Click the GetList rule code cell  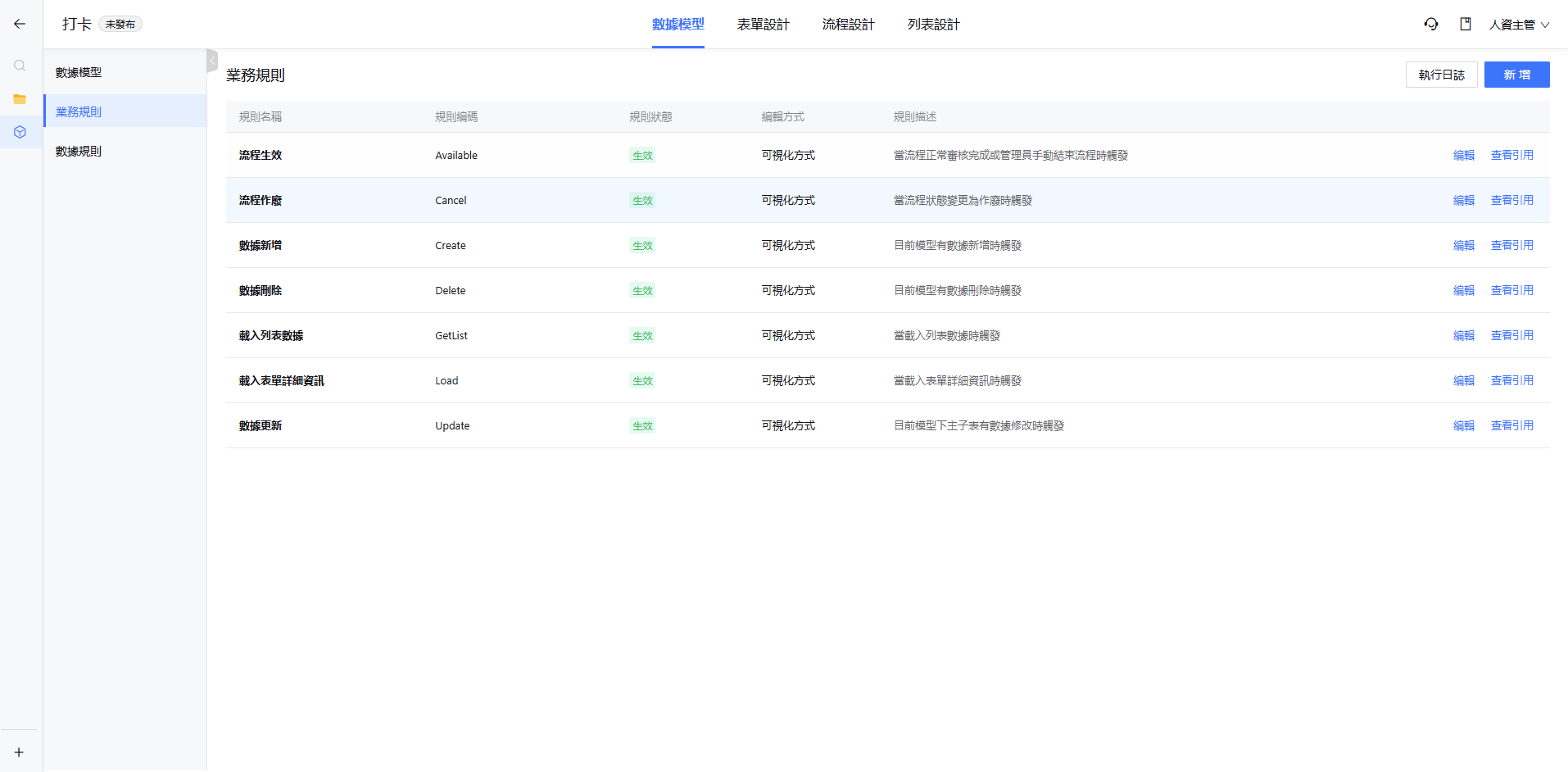451,335
